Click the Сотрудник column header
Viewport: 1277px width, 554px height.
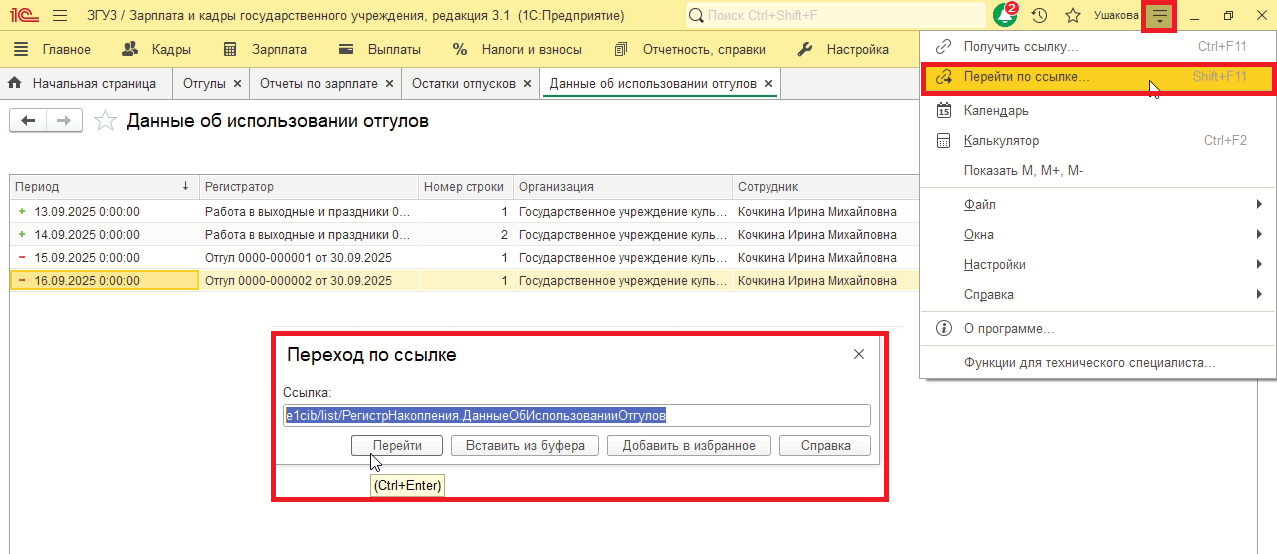click(x=824, y=187)
